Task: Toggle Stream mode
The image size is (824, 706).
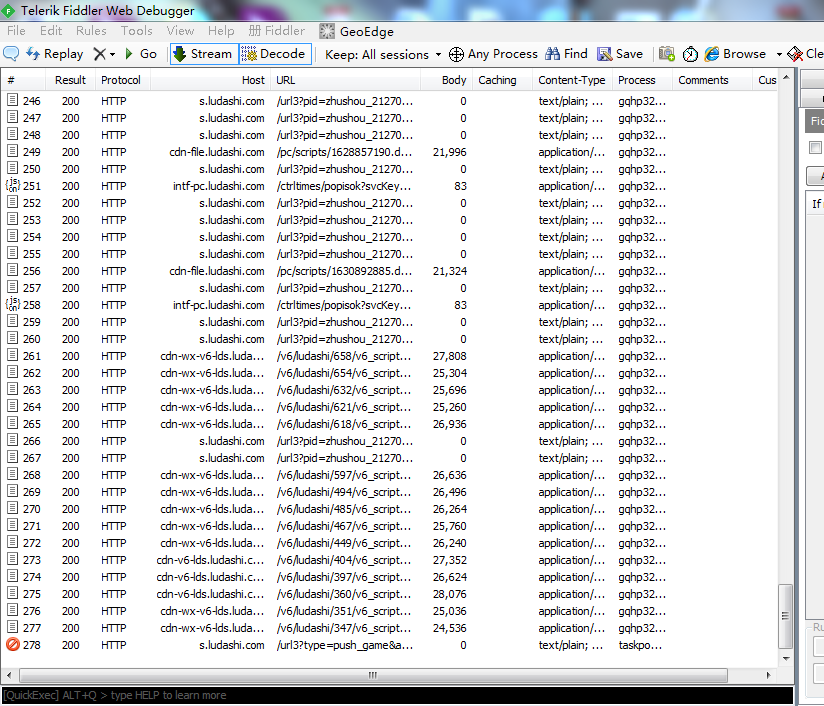Action: click(x=202, y=54)
